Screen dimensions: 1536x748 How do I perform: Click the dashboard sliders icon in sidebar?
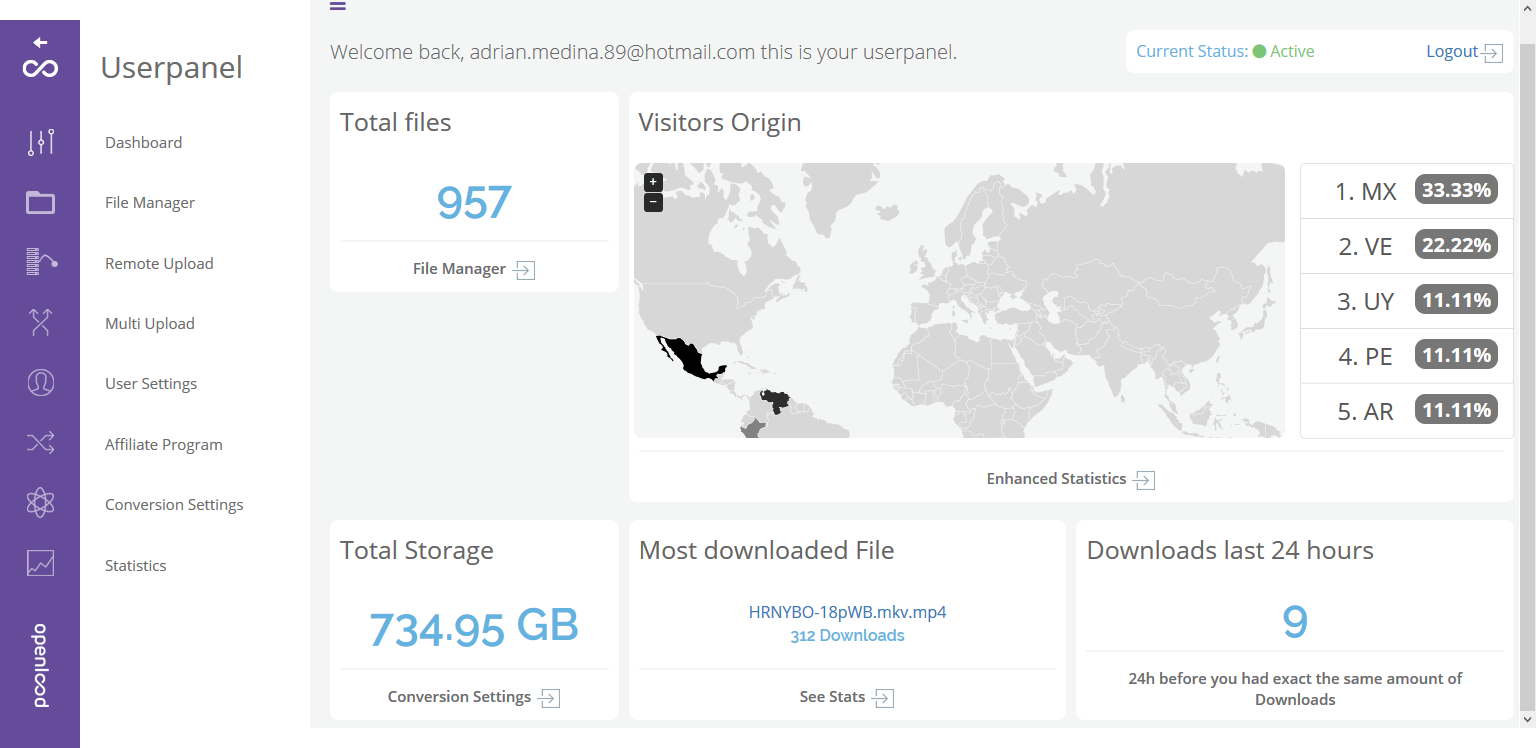click(x=40, y=143)
